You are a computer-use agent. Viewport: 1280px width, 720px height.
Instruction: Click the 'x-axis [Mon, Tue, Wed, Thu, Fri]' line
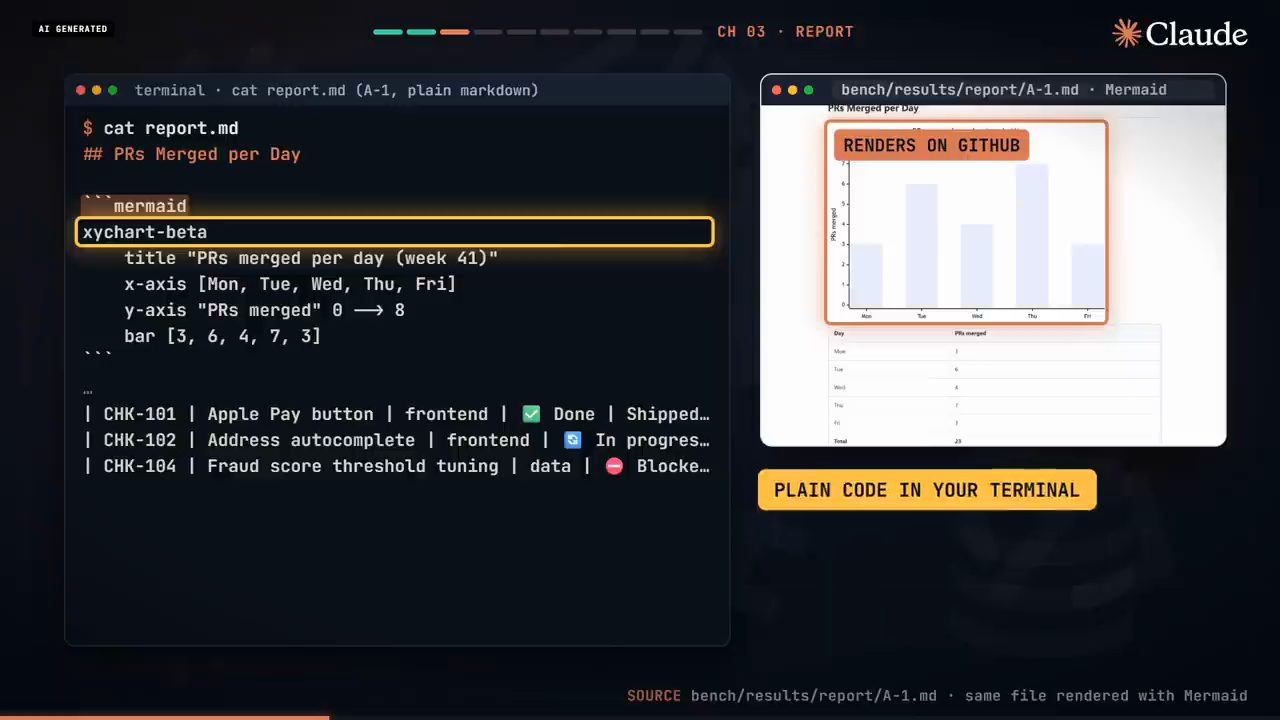(290, 284)
